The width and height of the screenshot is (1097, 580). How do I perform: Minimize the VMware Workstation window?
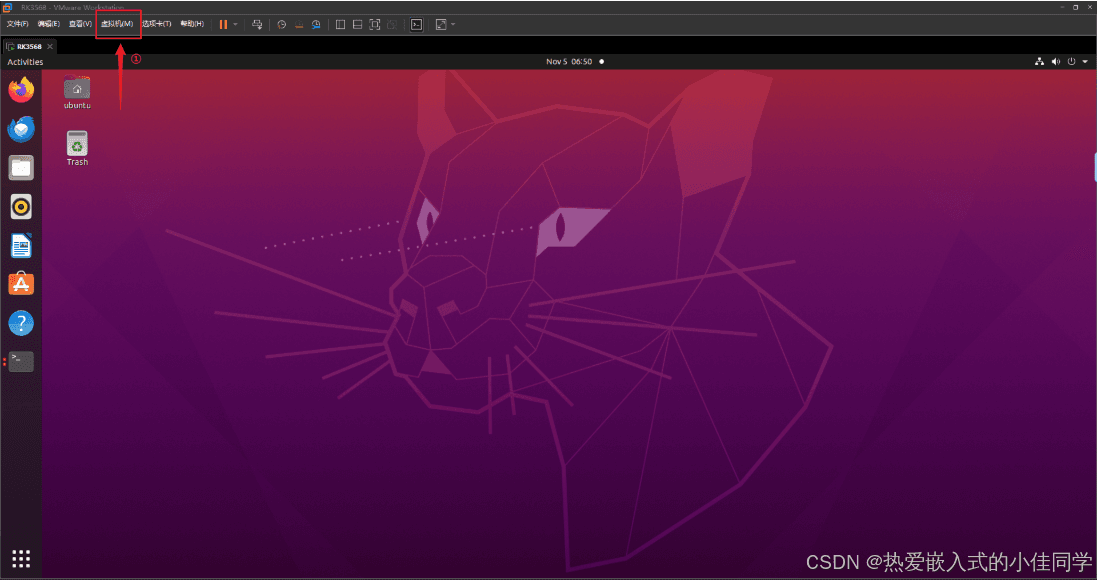pyautogui.click(x=1061, y=7)
